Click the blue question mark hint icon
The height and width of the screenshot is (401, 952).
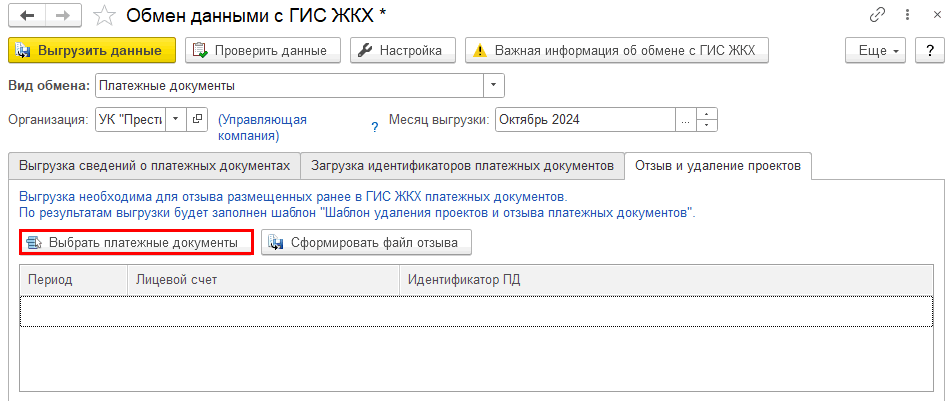pos(375,127)
